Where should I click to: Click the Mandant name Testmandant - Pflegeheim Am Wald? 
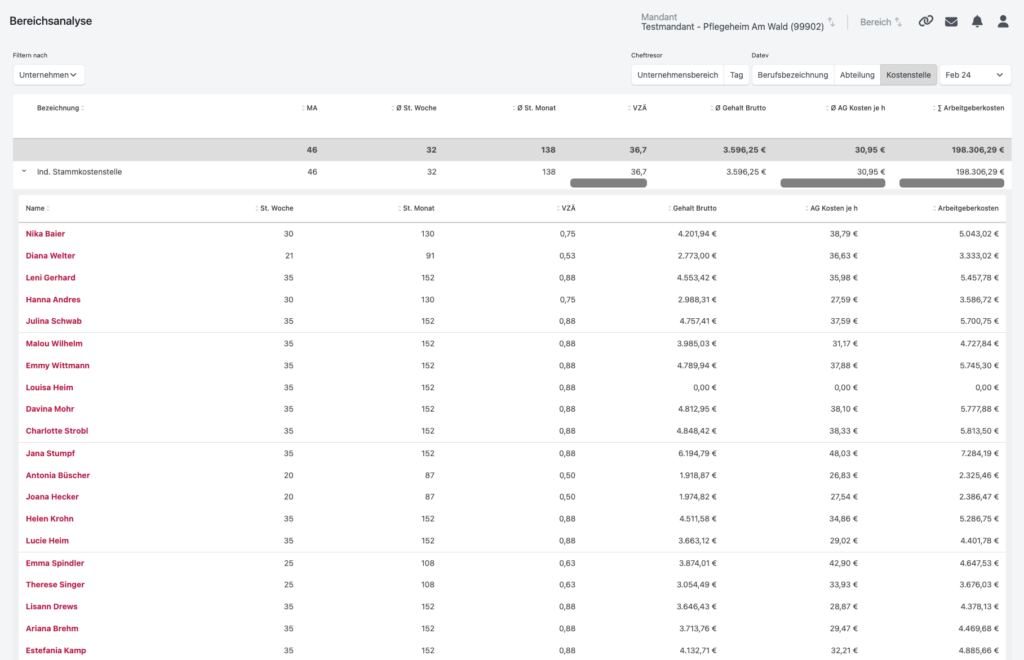pos(732,27)
